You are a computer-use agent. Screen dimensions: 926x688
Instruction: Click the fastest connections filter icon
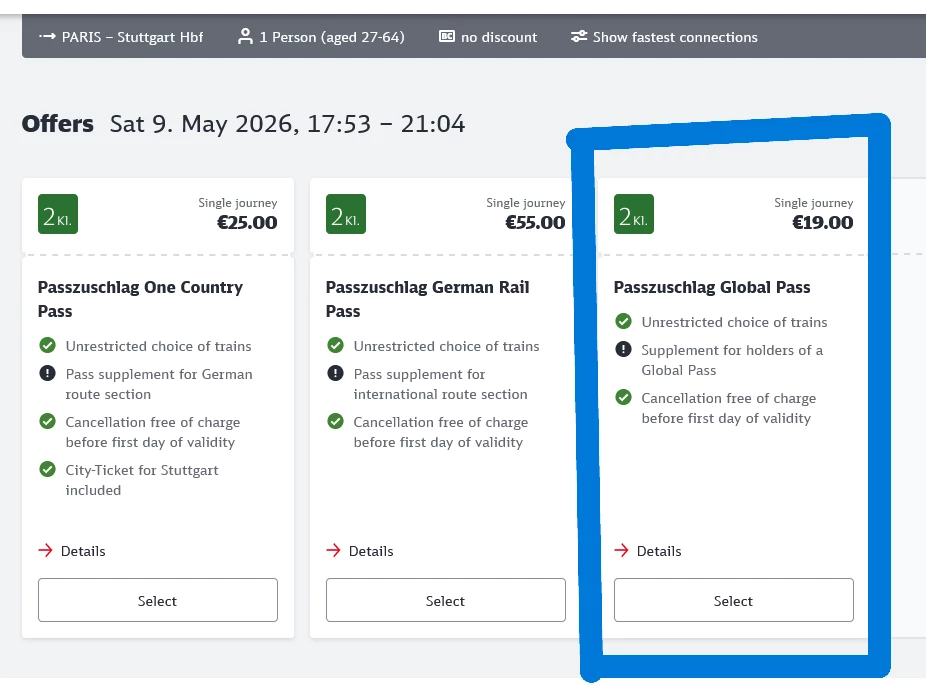pyautogui.click(x=579, y=37)
